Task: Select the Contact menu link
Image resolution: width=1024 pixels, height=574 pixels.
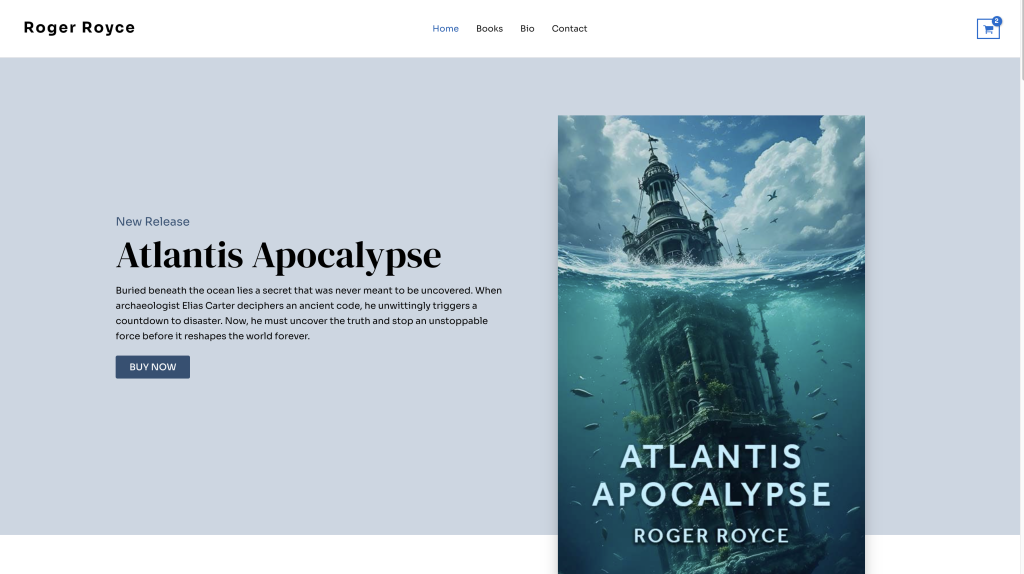Action: click(569, 29)
